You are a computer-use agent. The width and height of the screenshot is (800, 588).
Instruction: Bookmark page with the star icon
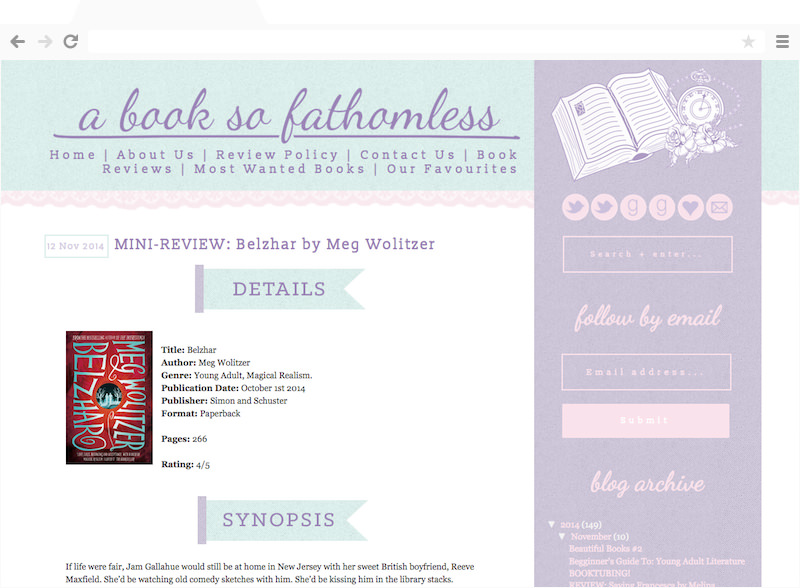pyautogui.click(x=748, y=41)
